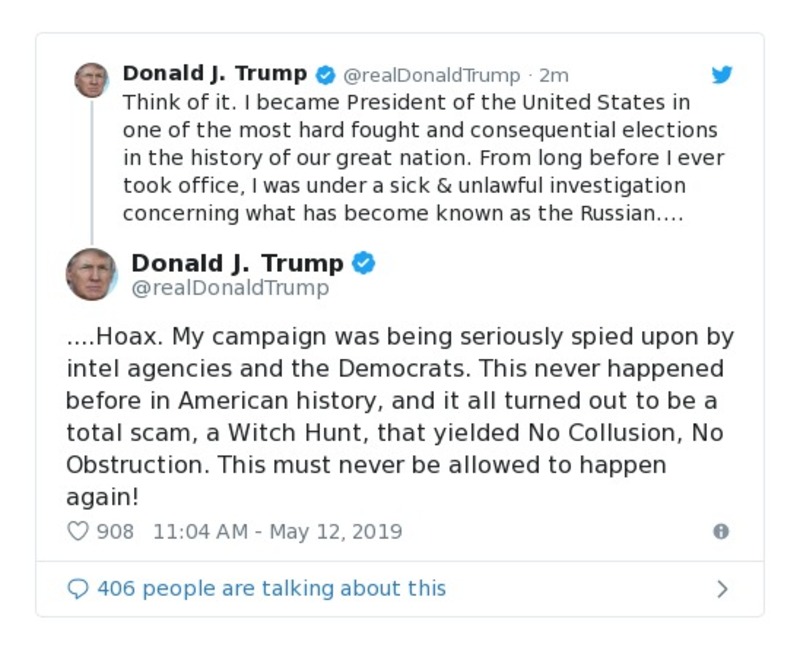The height and width of the screenshot is (654, 800).
Task: Click the like count showing 908
Action: 115,531
